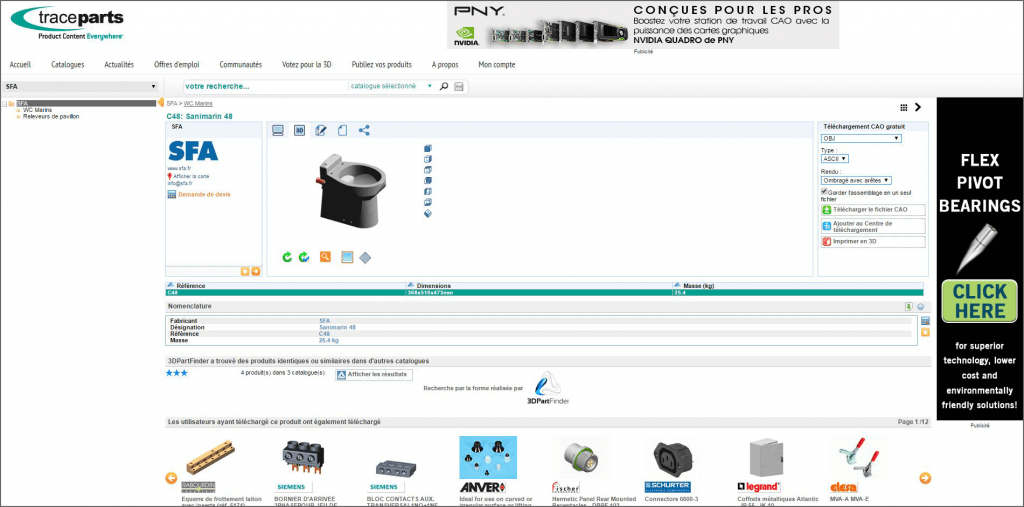1024x507 pixels.
Task: Sort by the Référence column header
Action: (190, 286)
